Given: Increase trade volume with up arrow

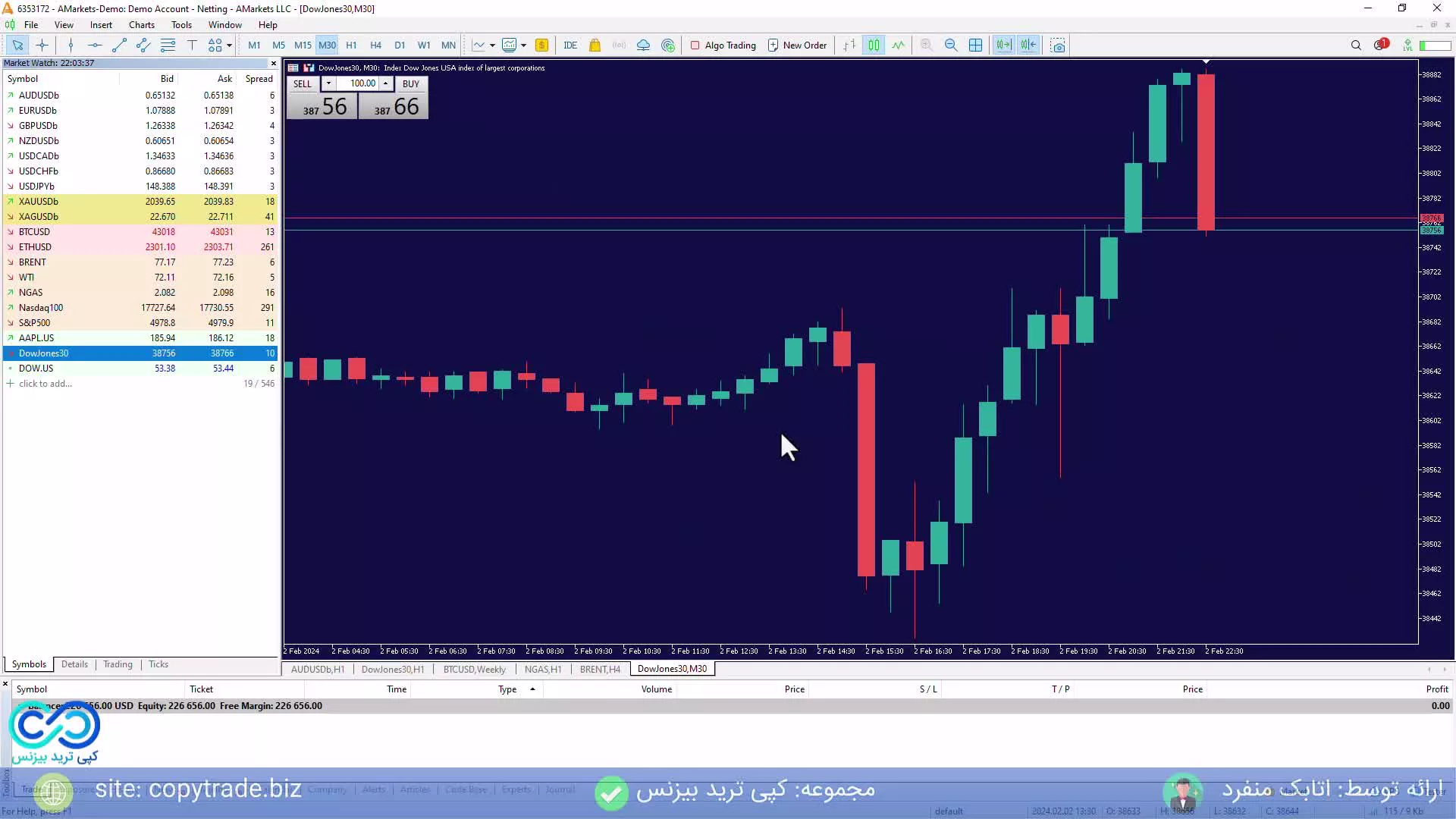Looking at the screenshot, I should [385, 84].
